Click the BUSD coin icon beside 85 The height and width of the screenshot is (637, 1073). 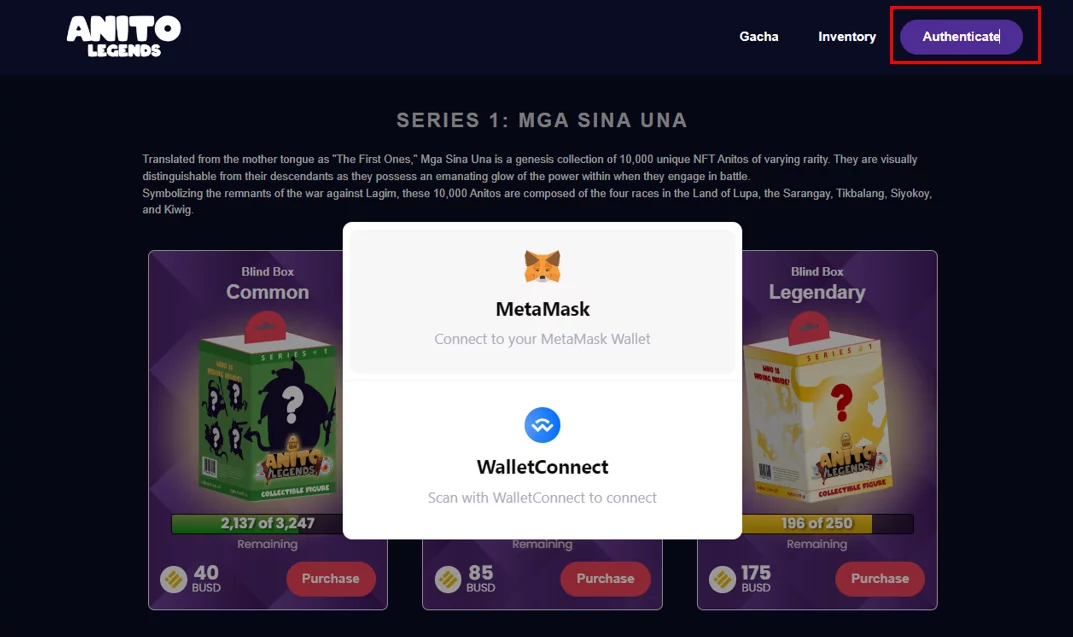point(448,579)
